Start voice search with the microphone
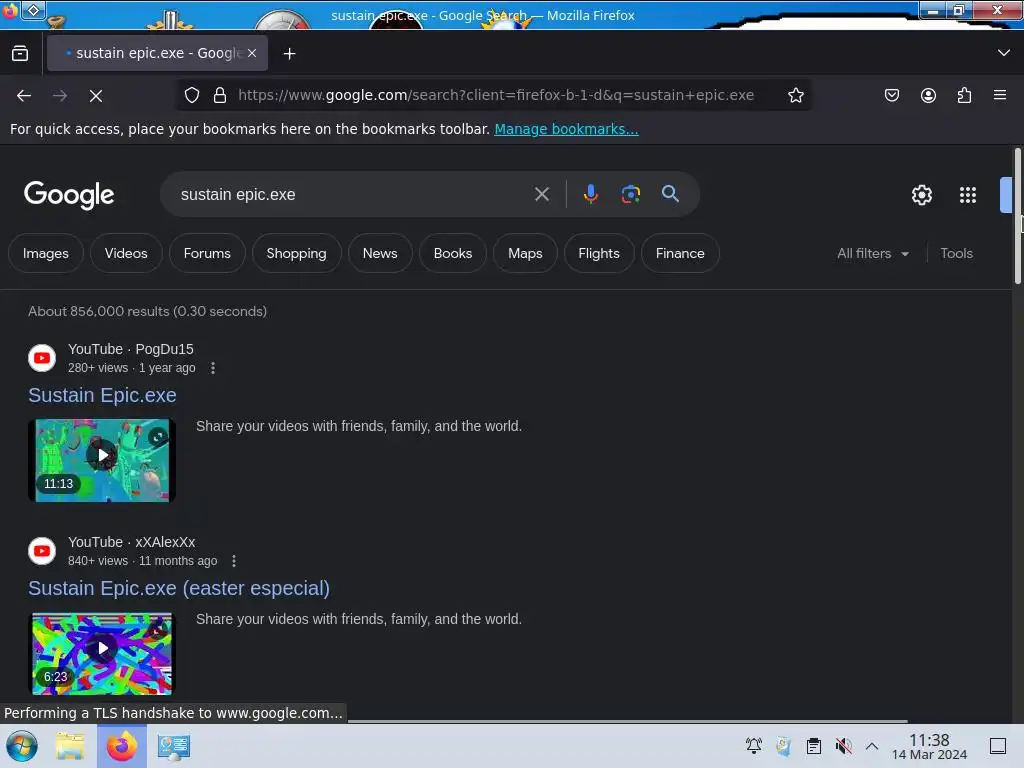Viewport: 1024px width, 768px height. (x=590, y=194)
